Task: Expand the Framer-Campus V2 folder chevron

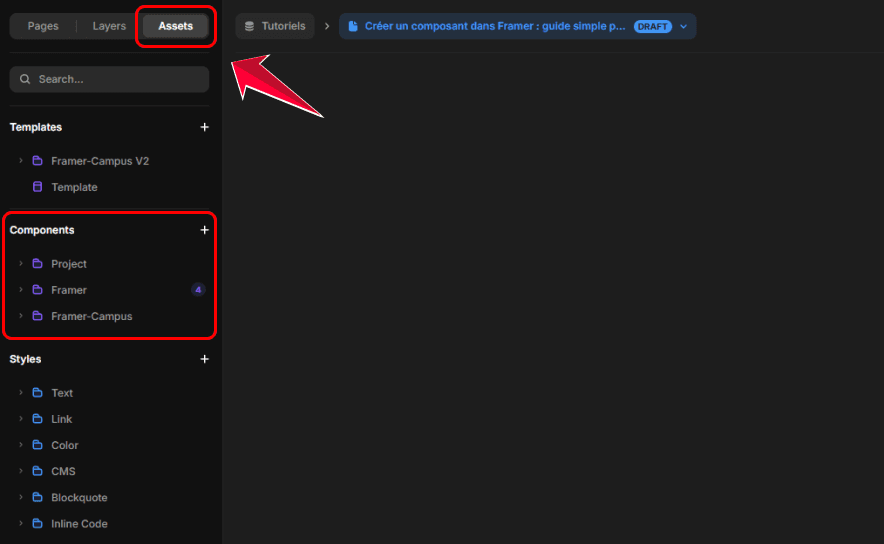Action: pyautogui.click(x=21, y=161)
